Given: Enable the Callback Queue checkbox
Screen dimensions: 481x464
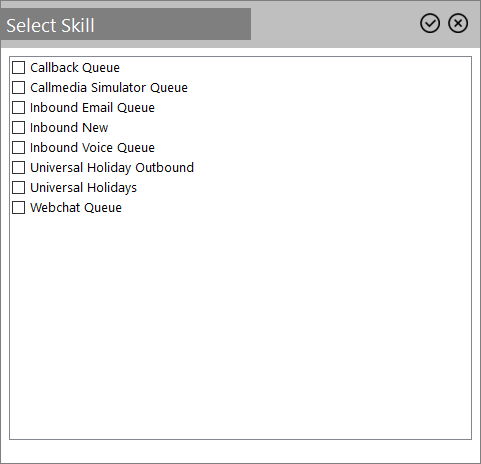Looking at the screenshot, I should click(x=18, y=67).
